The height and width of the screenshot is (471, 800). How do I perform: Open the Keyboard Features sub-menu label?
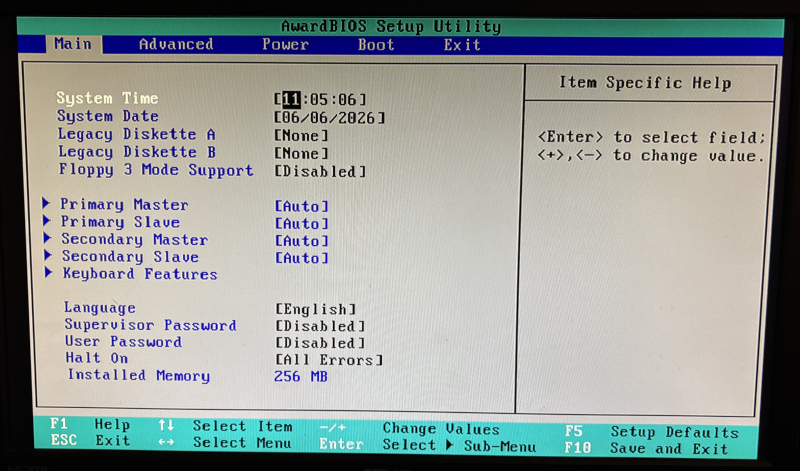pyautogui.click(x=140, y=274)
